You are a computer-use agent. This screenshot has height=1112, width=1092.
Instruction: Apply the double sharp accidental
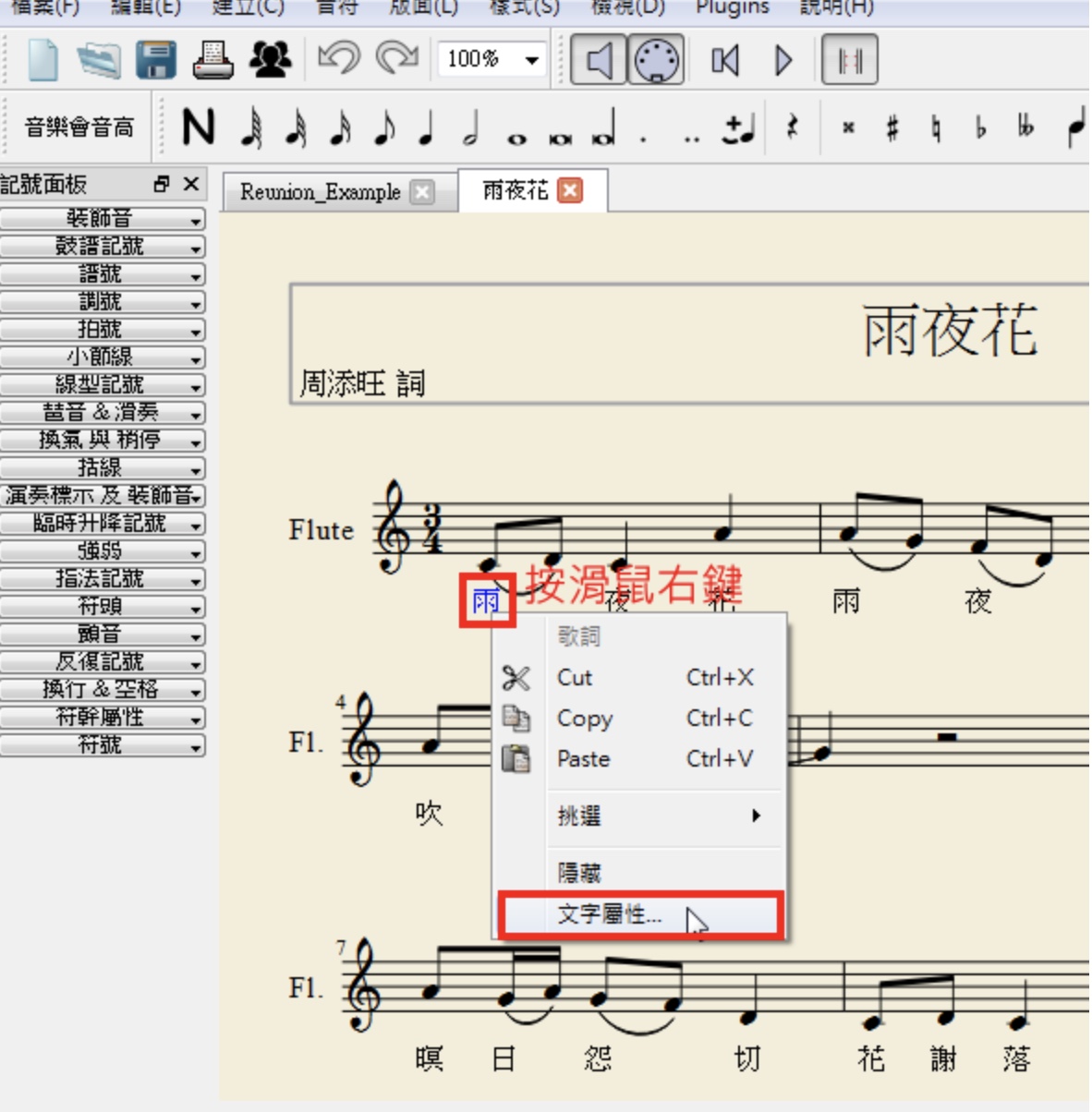(848, 127)
